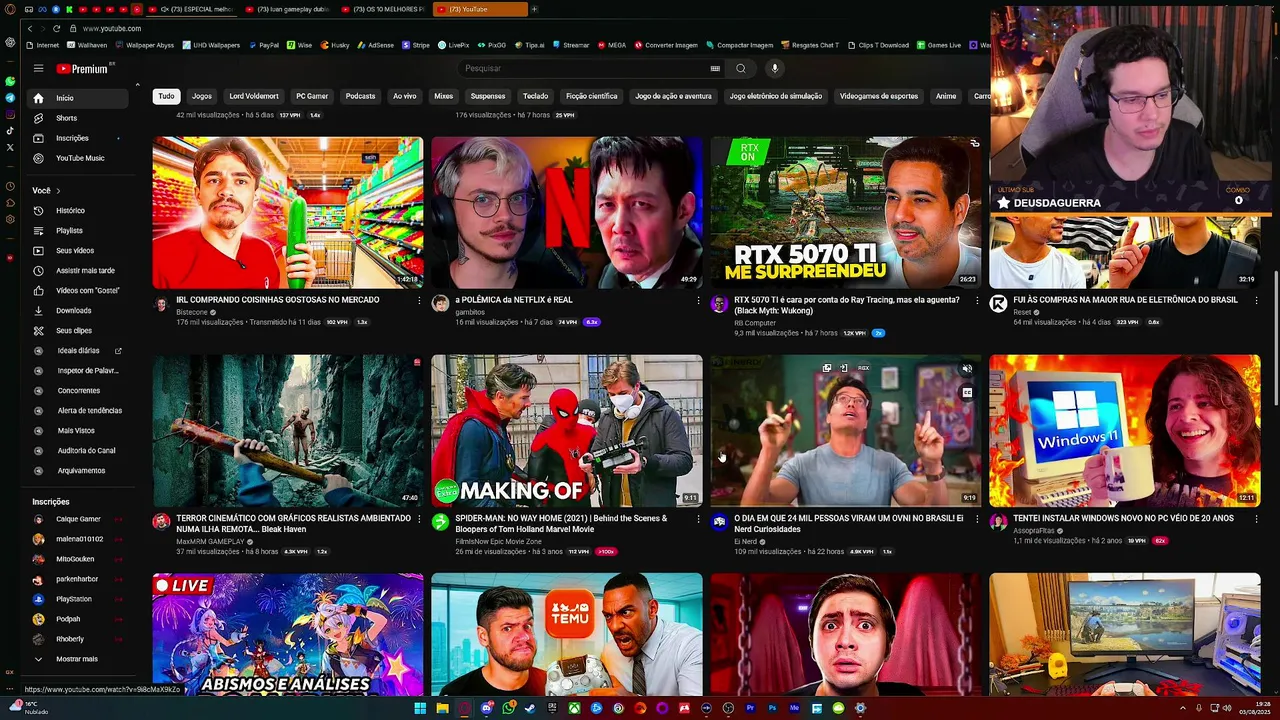Open Steam from the taskbar
Image resolution: width=1280 pixels, height=720 pixels.
click(530, 708)
